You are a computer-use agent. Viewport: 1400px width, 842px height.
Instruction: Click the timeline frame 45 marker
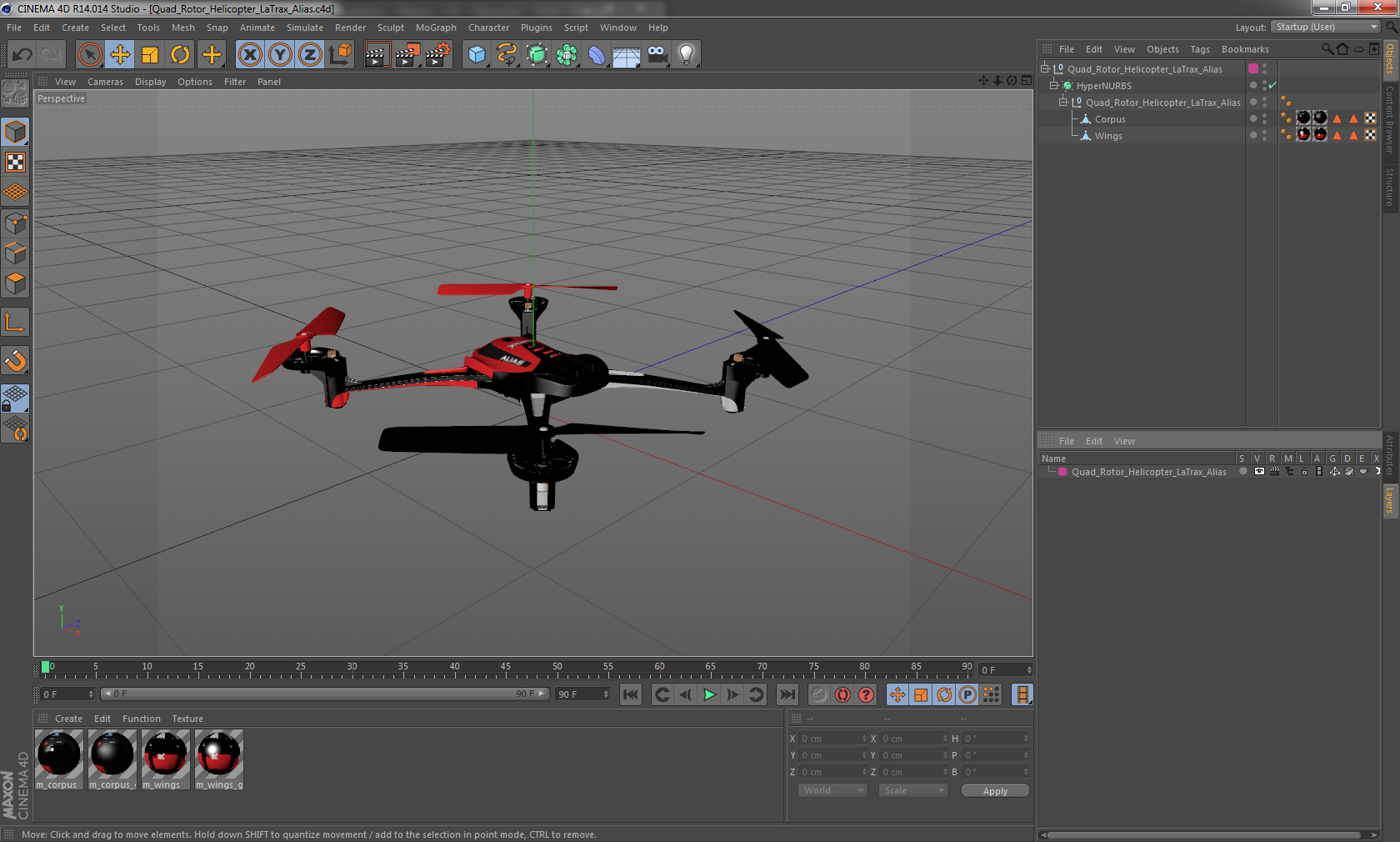506,667
